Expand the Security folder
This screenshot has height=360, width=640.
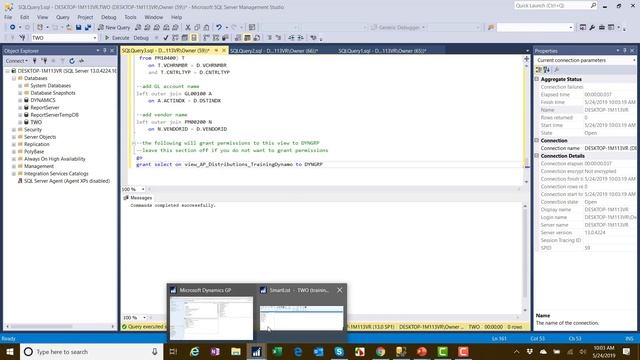tap(14, 130)
